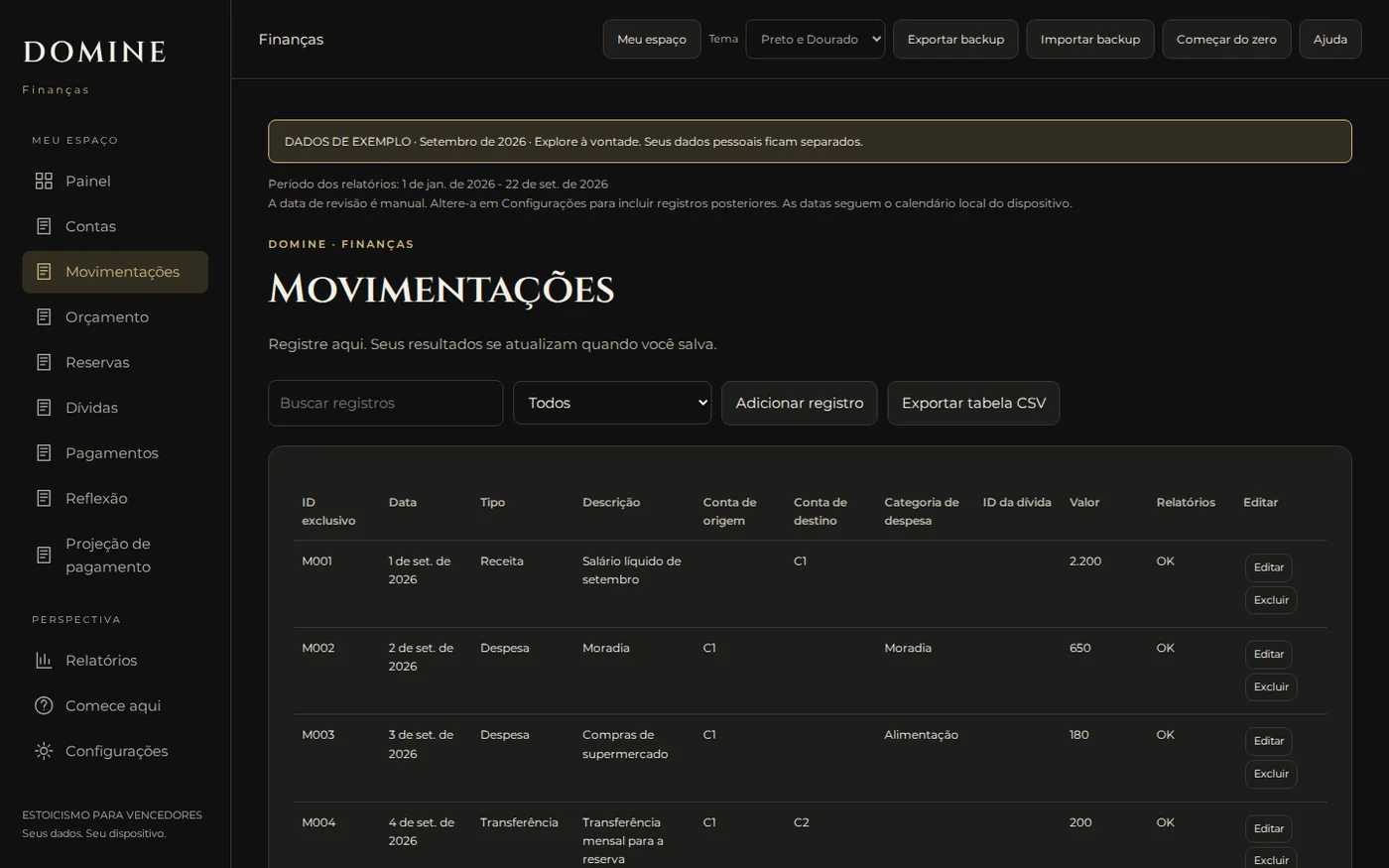
Task: Open Orçamento section
Action: [x=115, y=316]
